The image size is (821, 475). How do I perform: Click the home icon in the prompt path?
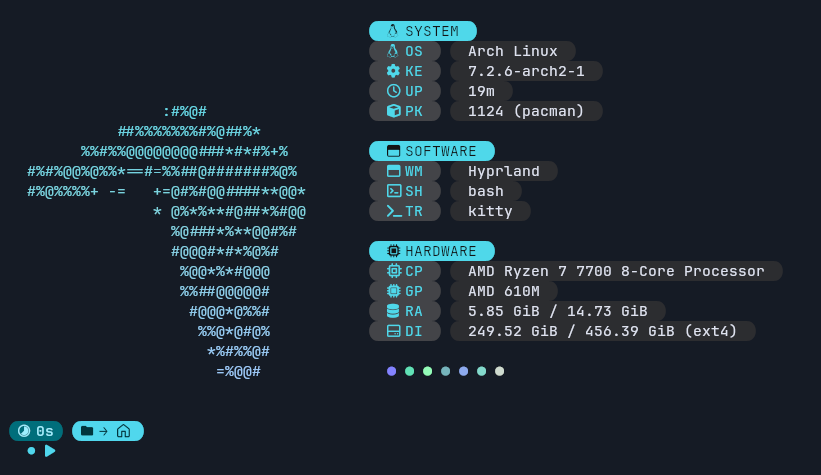124,431
